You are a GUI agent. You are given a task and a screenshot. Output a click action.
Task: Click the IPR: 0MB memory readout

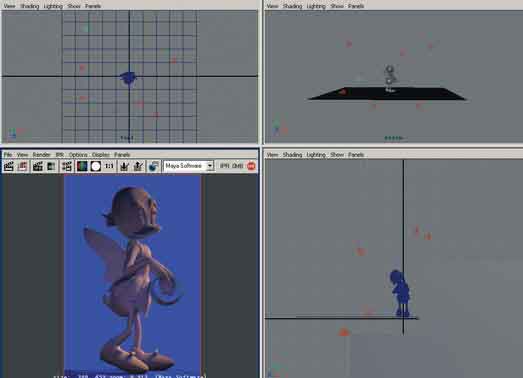(x=232, y=166)
